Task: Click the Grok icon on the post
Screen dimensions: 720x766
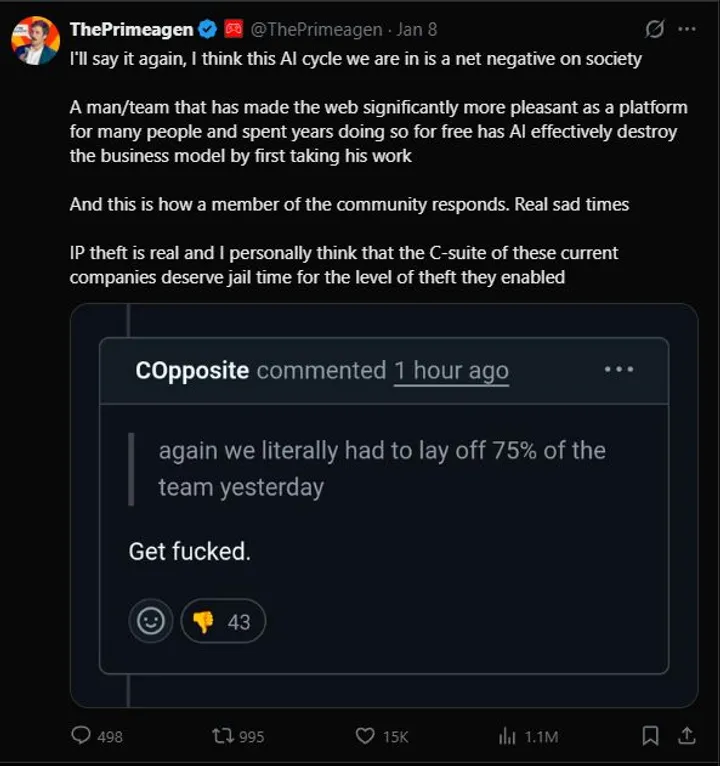Action: tap(655, 30)
